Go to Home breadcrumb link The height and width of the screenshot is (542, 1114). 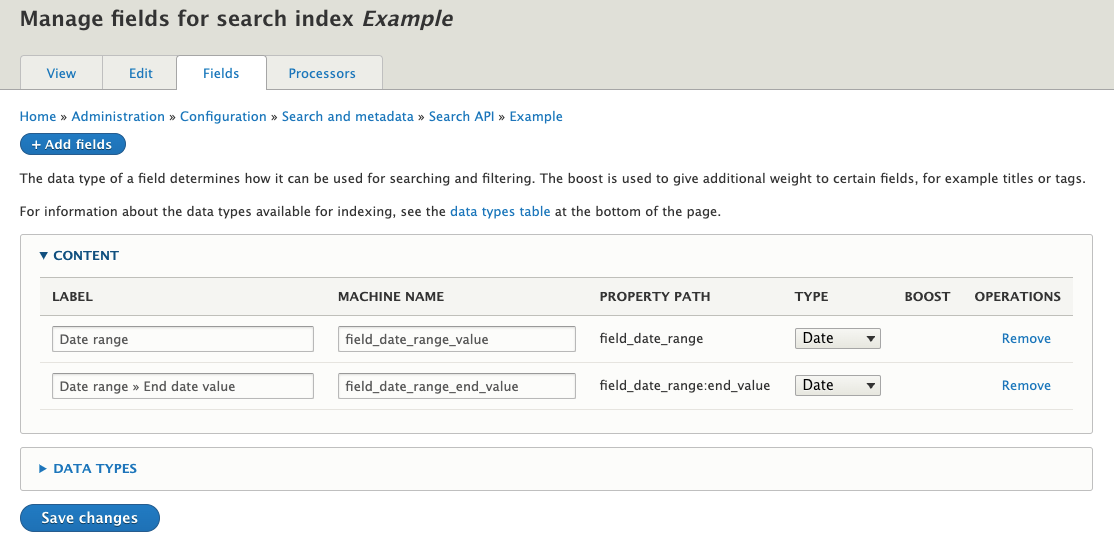[38, 117]
